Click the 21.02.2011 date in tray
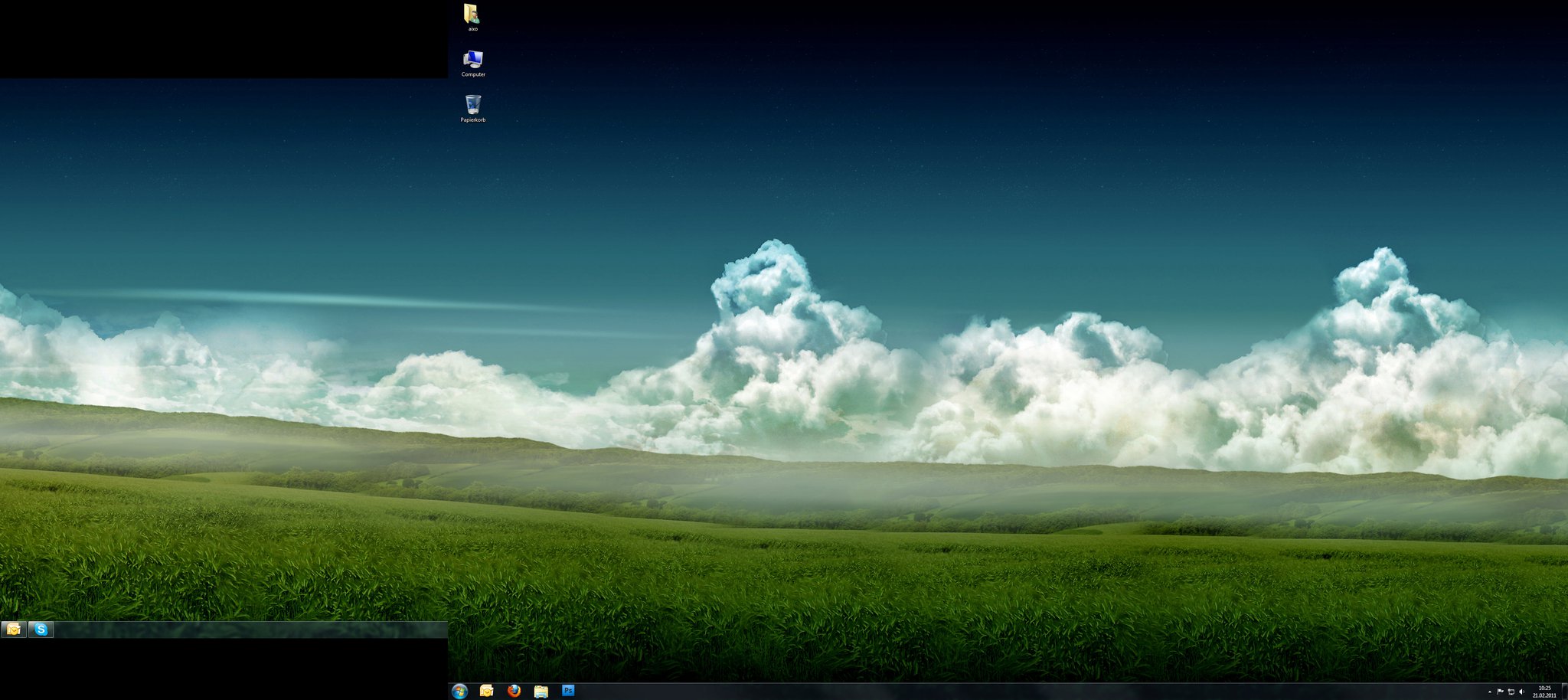Viewport: 1568px width, 700px height. point(1544,696)
